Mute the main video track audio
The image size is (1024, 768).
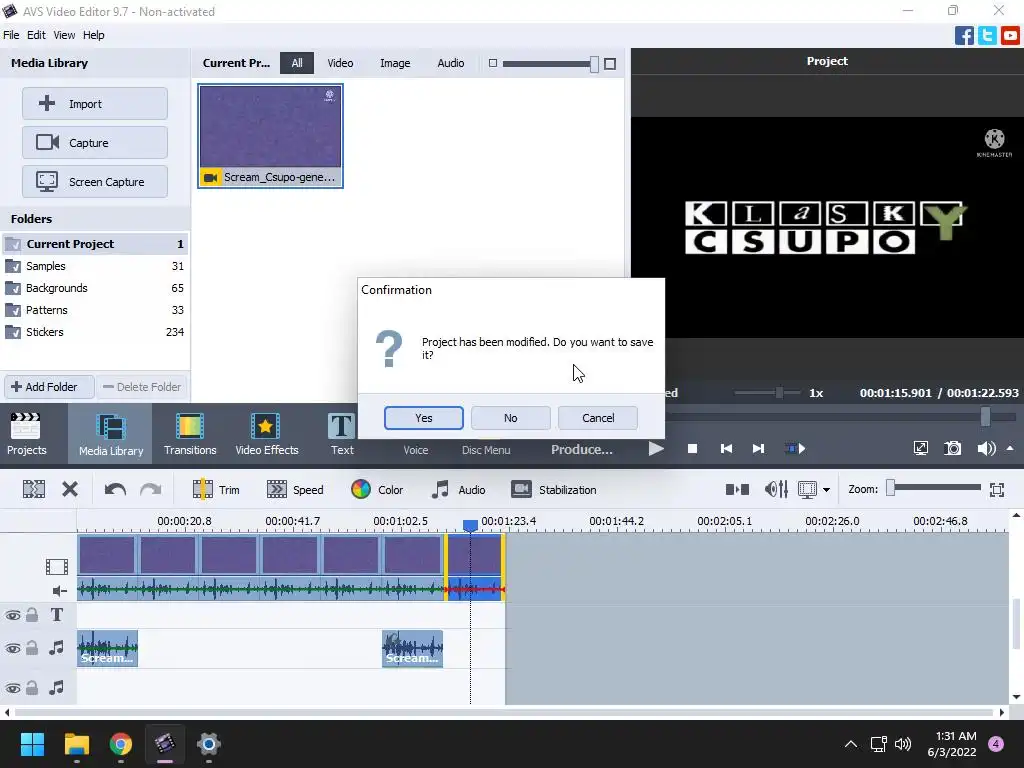[59, 591]
